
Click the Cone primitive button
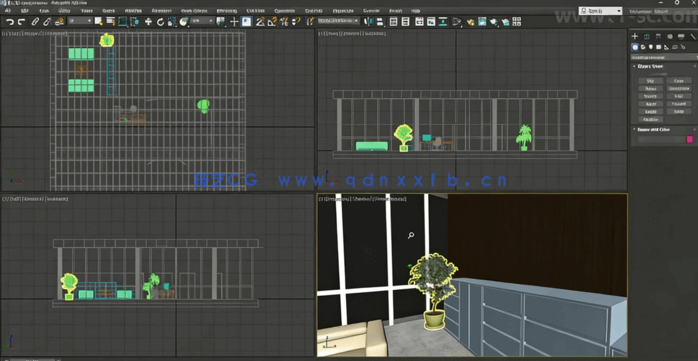tap(679, 81)
